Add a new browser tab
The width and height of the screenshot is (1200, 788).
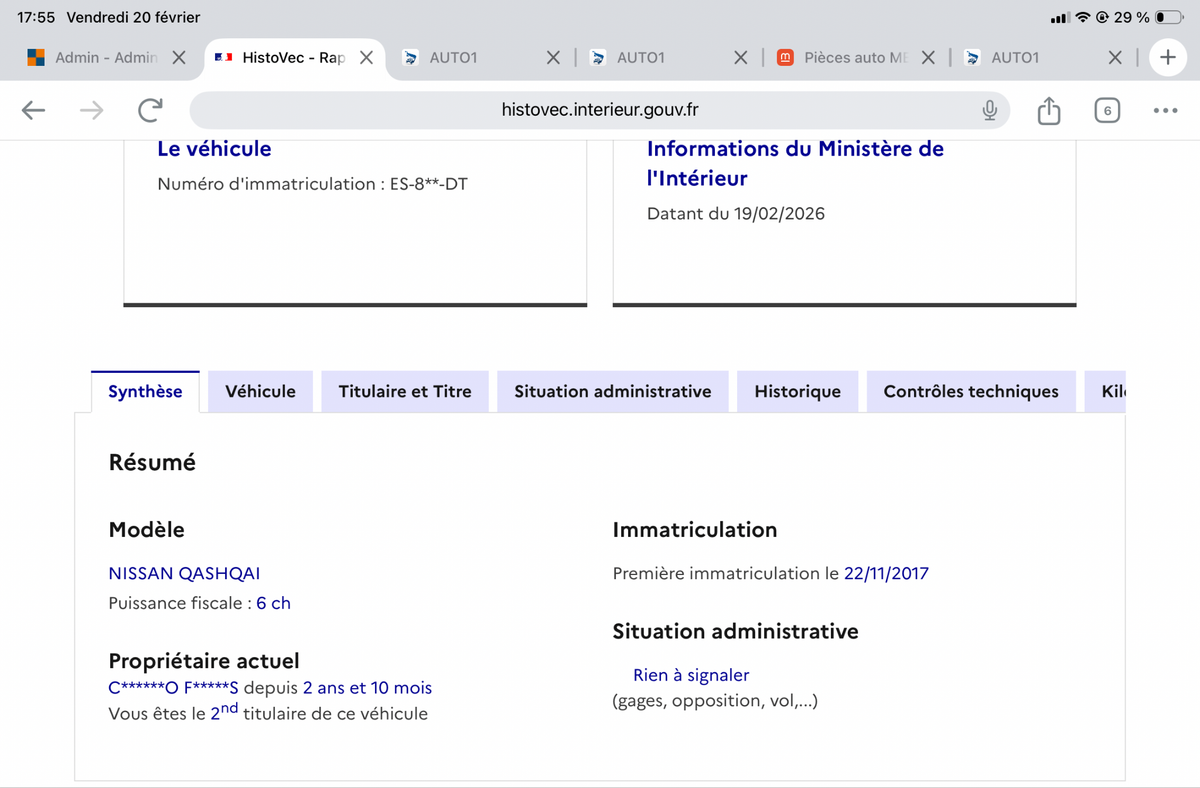point(1167,58)
